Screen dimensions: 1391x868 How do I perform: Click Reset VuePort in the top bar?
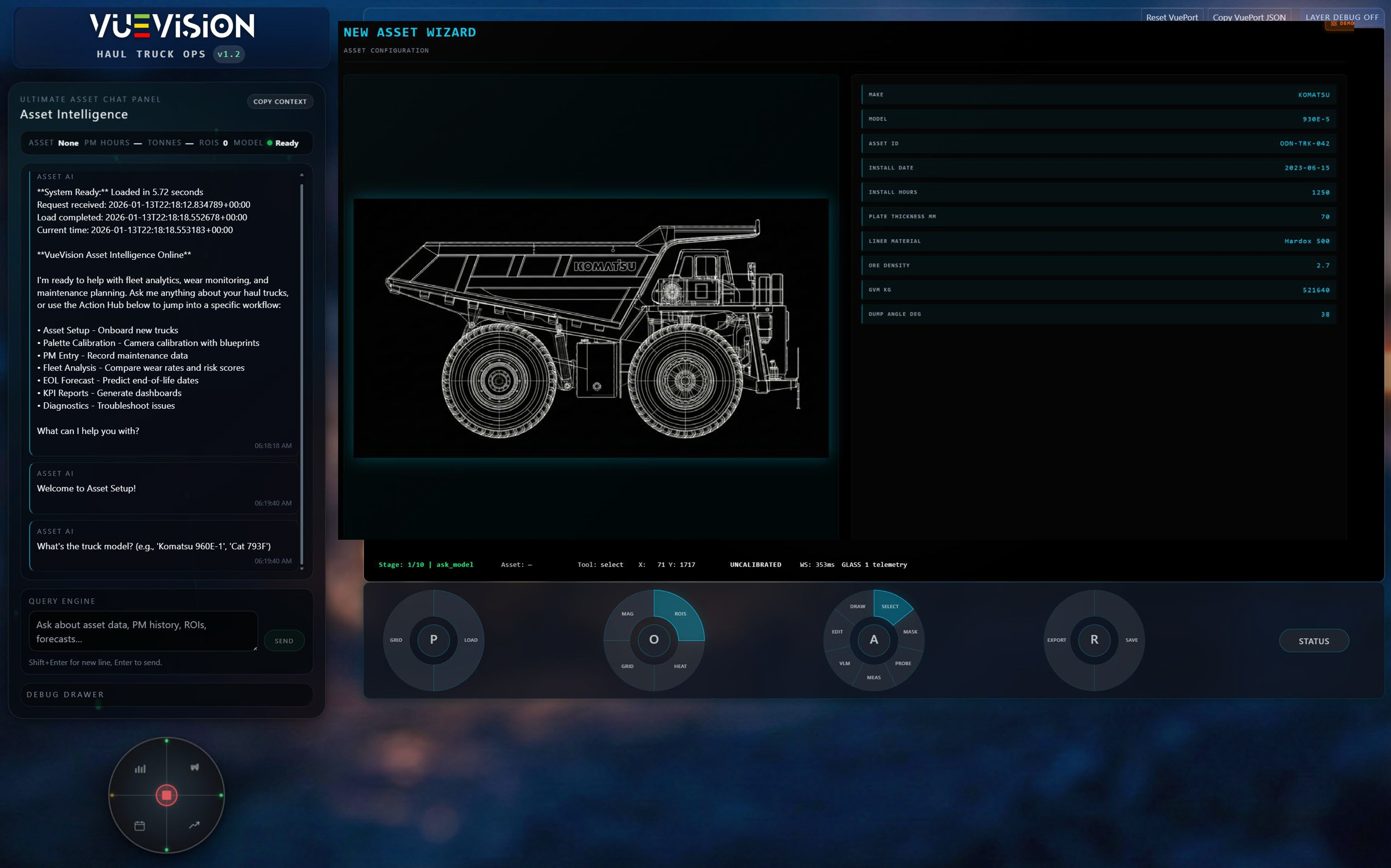click(1172, 17)
